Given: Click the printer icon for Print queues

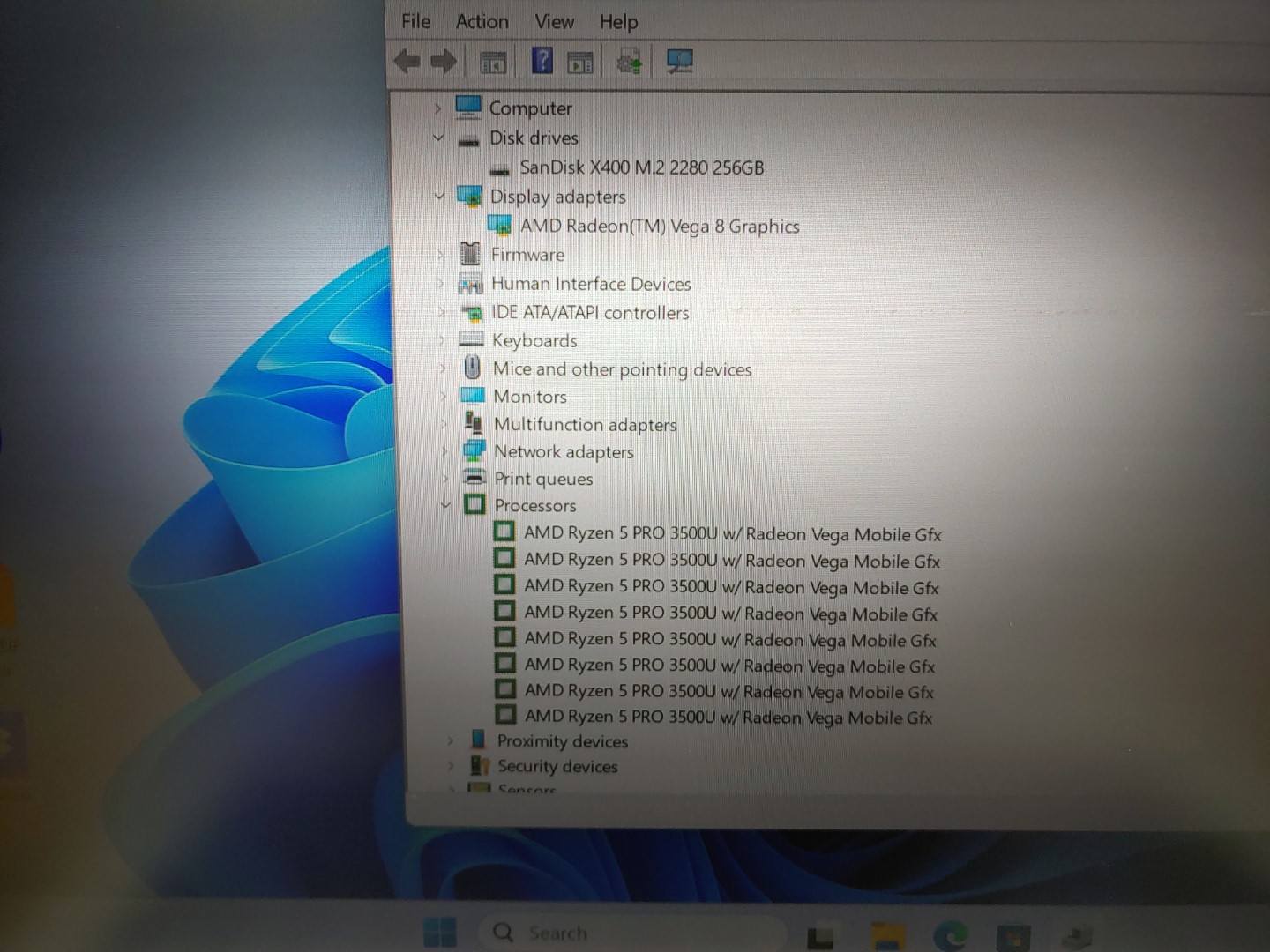Looking at the screenshot, I should point(474,478).
